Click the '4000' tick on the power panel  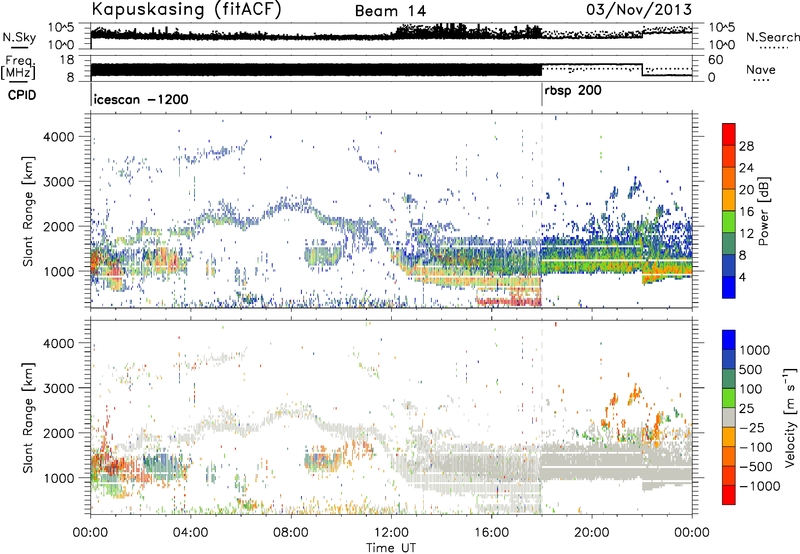(58, 136)
